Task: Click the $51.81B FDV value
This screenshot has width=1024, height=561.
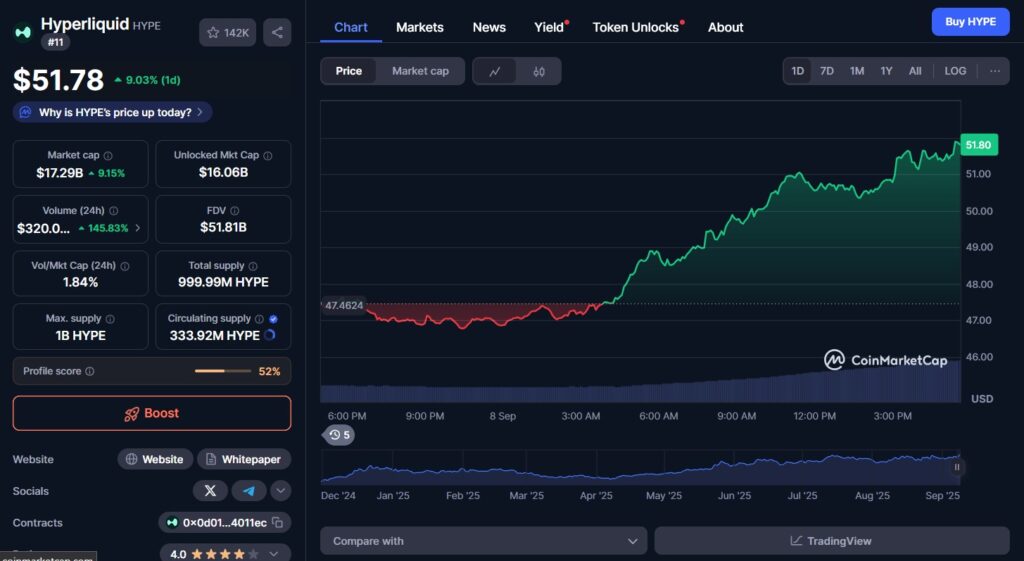Action: coord(223,227)
